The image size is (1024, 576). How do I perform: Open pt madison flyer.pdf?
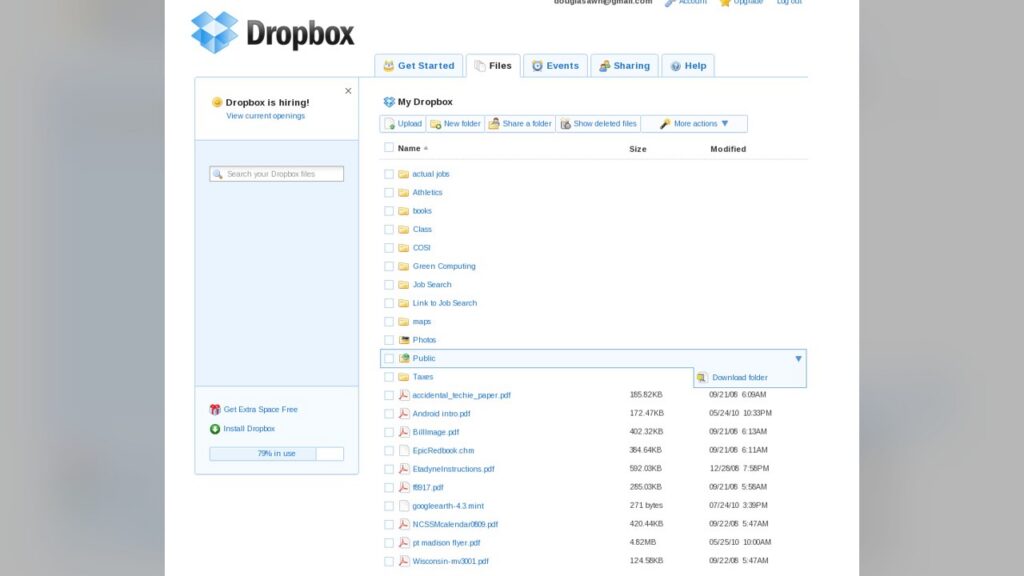pos(446,543)
